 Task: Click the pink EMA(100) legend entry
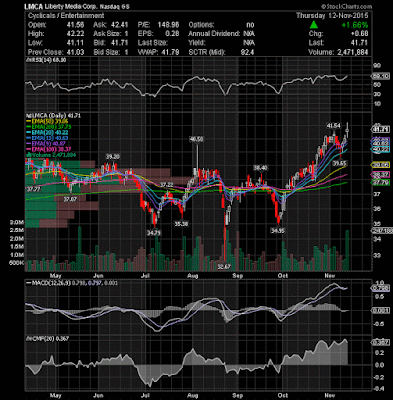click(49, 149)
